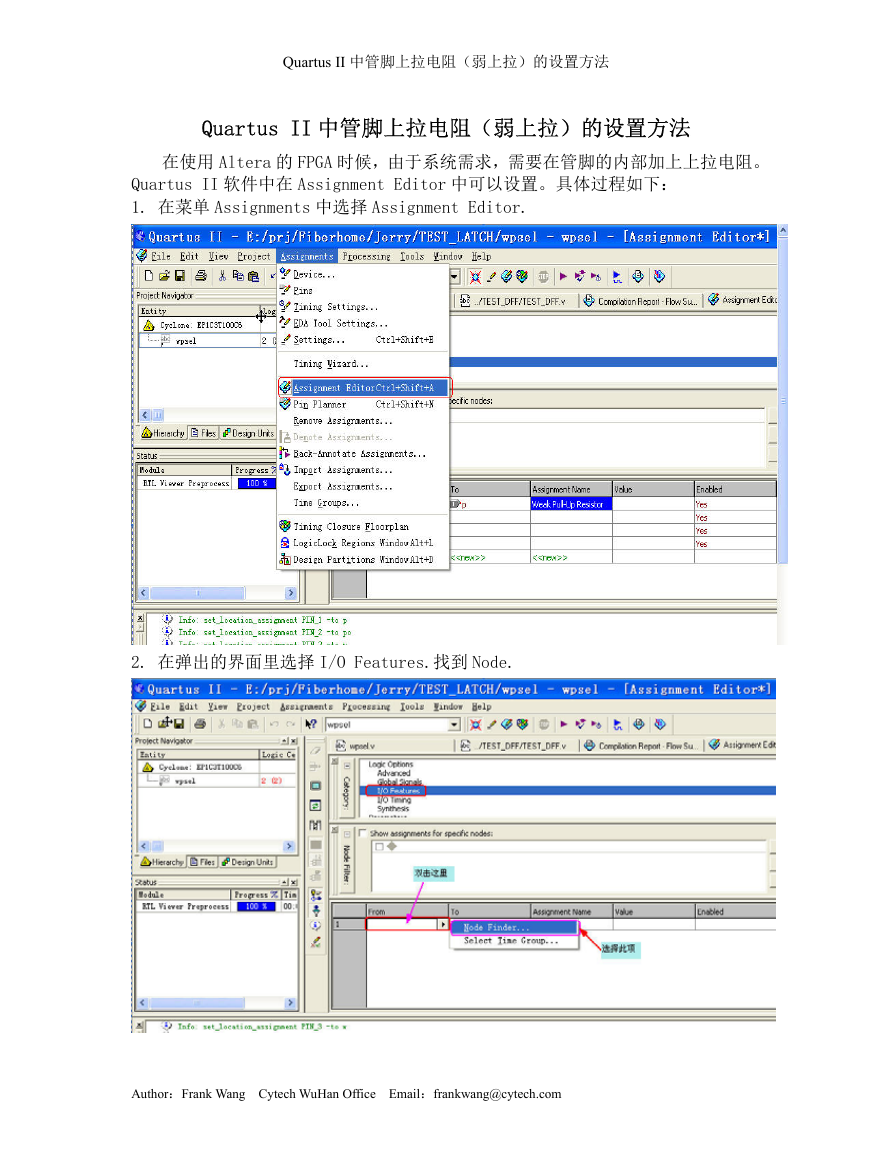Viewport: 893px width, 1155px height.
Task: Tick the checkbox inside the Node Filter list
Action: click(x=379, y=846)
